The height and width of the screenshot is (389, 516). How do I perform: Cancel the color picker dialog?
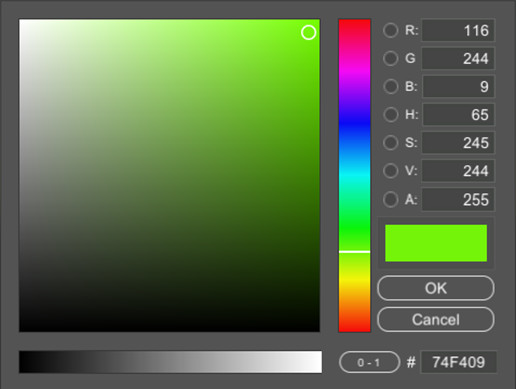click(x=436, y=320)
